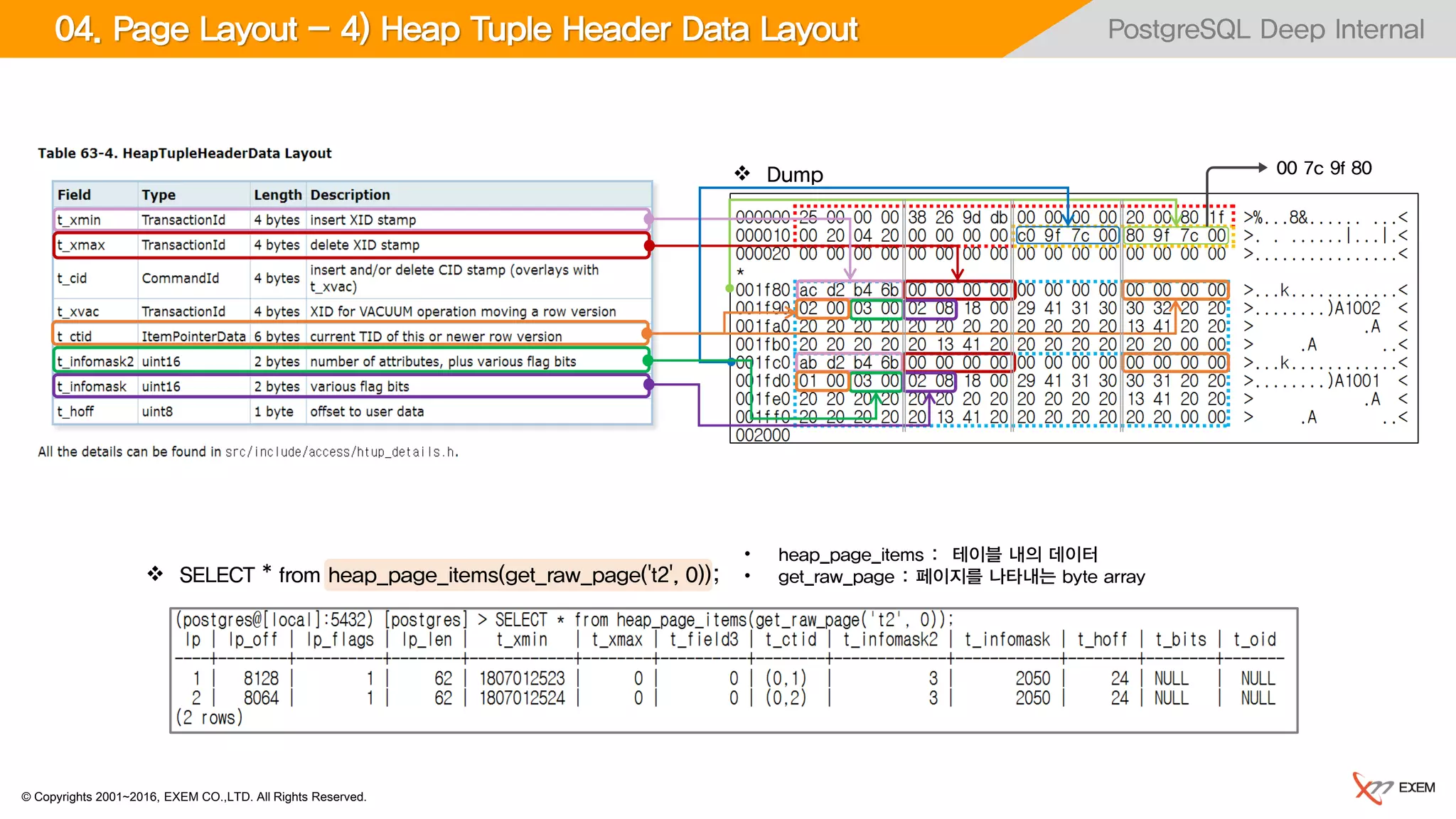Select the t_xmax field row
Viewport: 1456px width, 819px height.
(x=352, y=245)
